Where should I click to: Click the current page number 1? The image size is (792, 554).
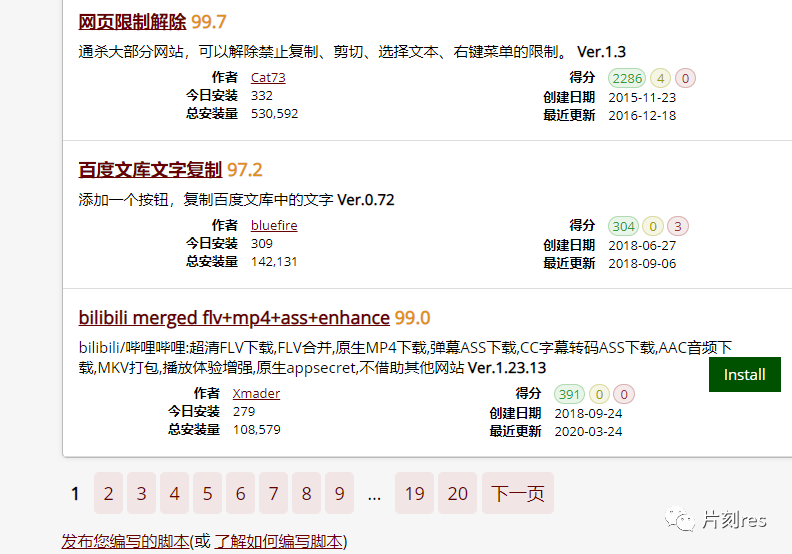point(75,493)
